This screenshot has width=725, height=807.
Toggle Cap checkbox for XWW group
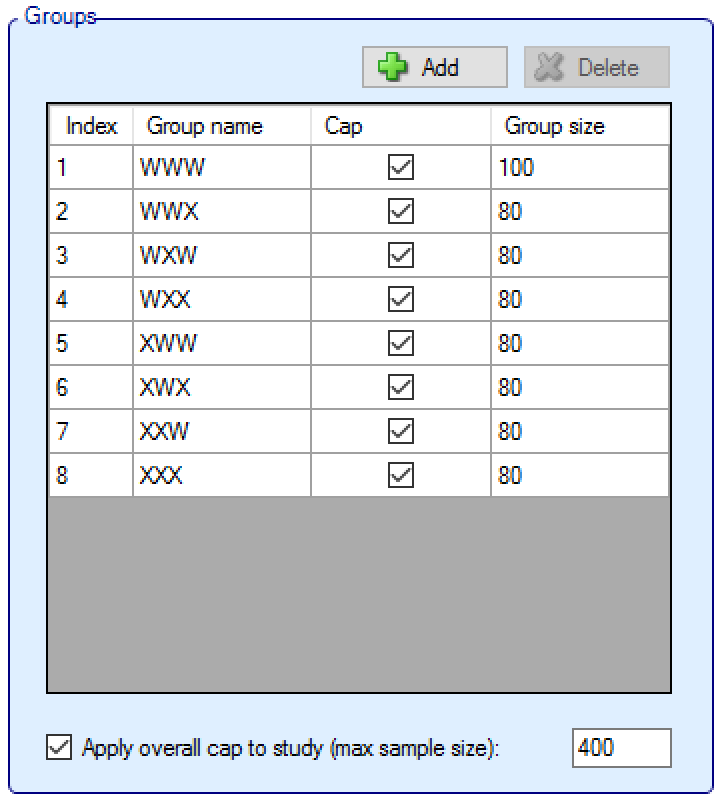point(400,344)
